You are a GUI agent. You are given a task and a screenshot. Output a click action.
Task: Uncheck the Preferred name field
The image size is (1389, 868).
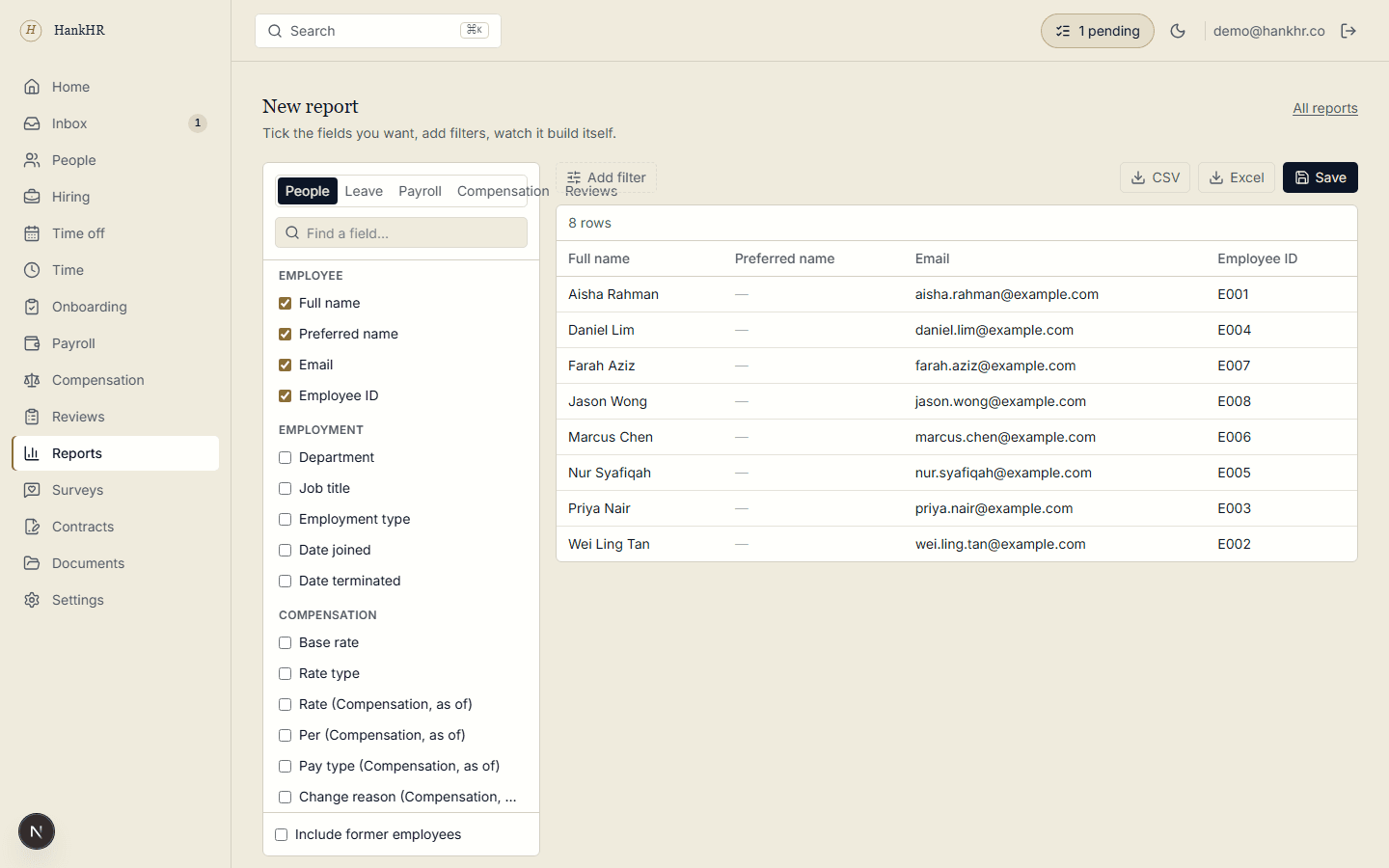[285, 334]
